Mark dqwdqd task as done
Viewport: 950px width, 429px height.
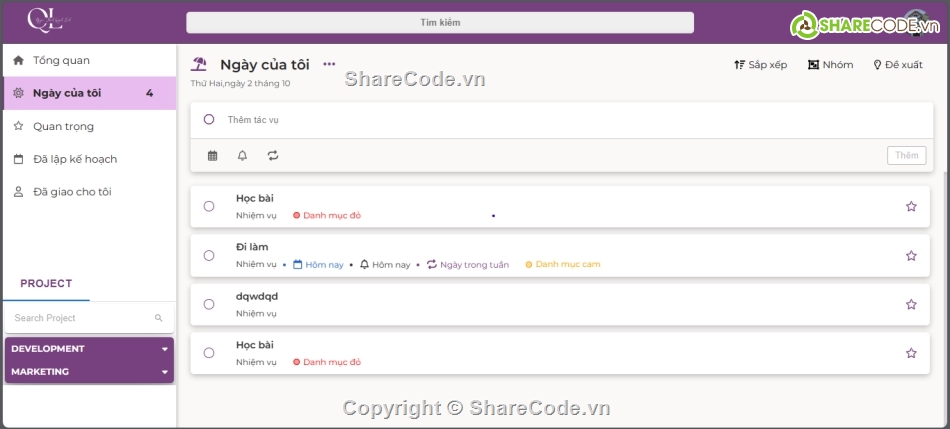[x=209, y=304]
